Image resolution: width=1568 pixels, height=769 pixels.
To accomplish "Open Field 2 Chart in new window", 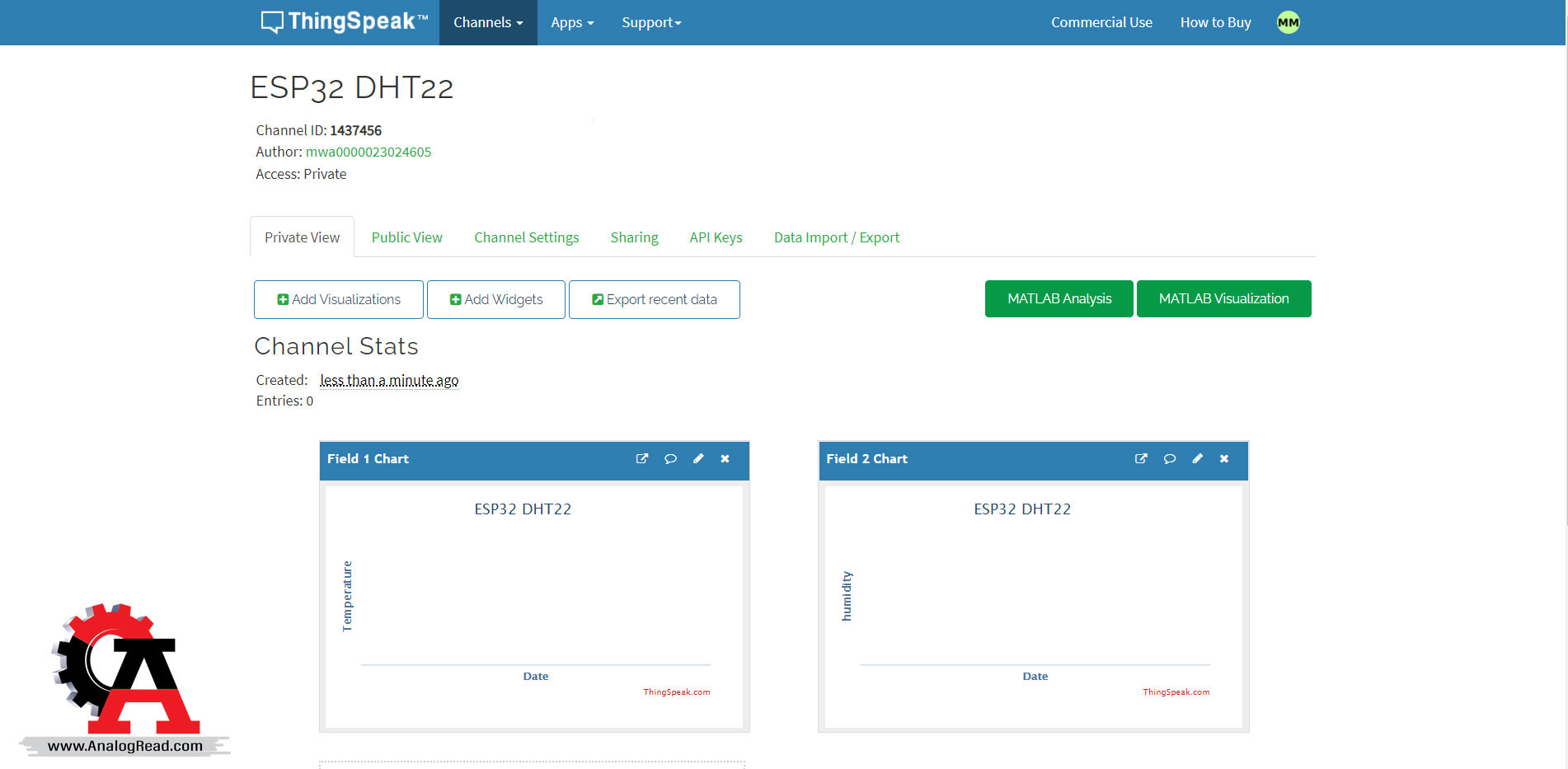I will pyautogui.click(x=1141, y=459).
